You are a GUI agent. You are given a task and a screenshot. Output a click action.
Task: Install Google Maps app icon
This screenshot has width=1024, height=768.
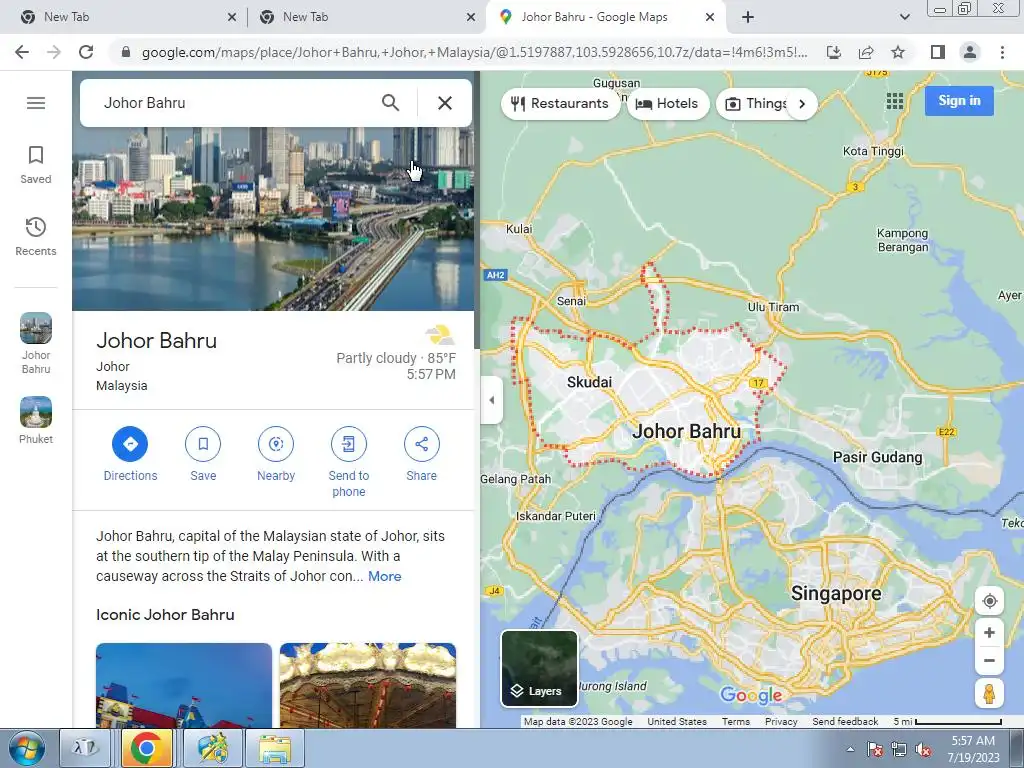834,52
